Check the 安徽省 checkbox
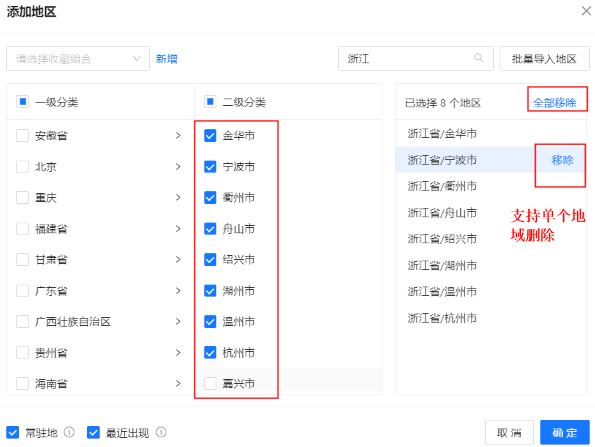This screenshot has width=595, height=447. click(22, 135)
